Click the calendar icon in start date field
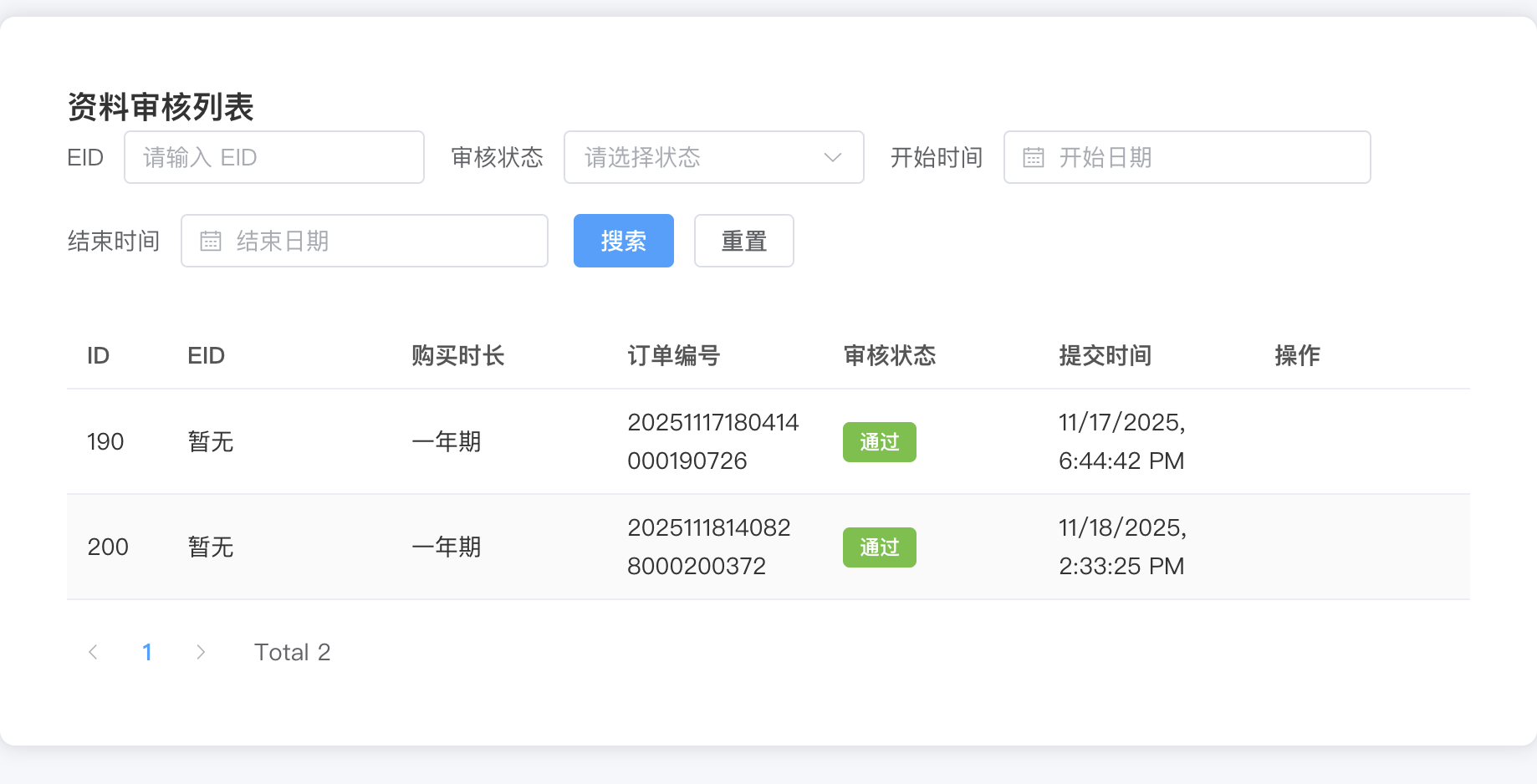The width and height of the screenshot is (1537, 784). (1034, 157)
